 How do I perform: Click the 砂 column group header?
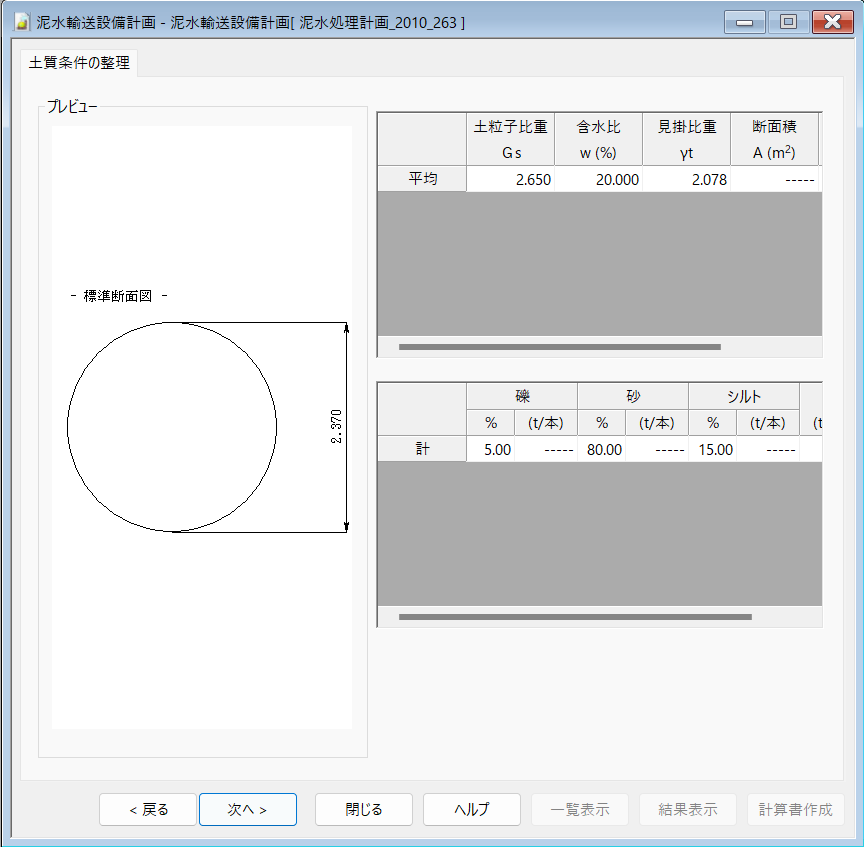632,396
